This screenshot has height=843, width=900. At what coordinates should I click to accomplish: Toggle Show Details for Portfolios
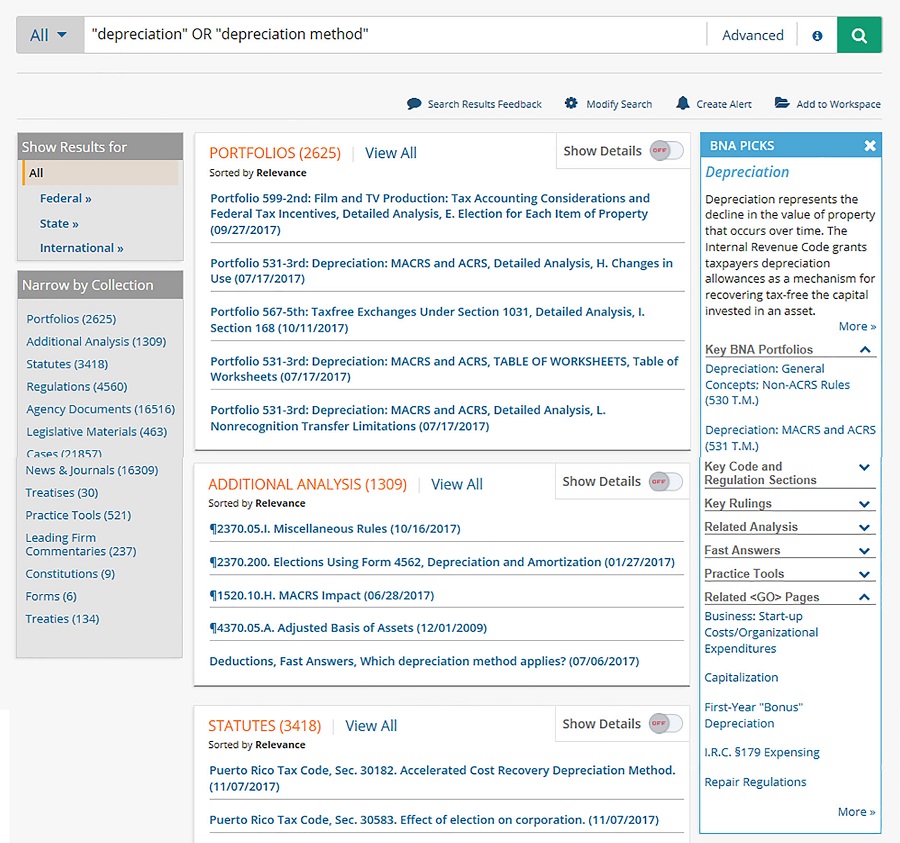coord(667,151)
